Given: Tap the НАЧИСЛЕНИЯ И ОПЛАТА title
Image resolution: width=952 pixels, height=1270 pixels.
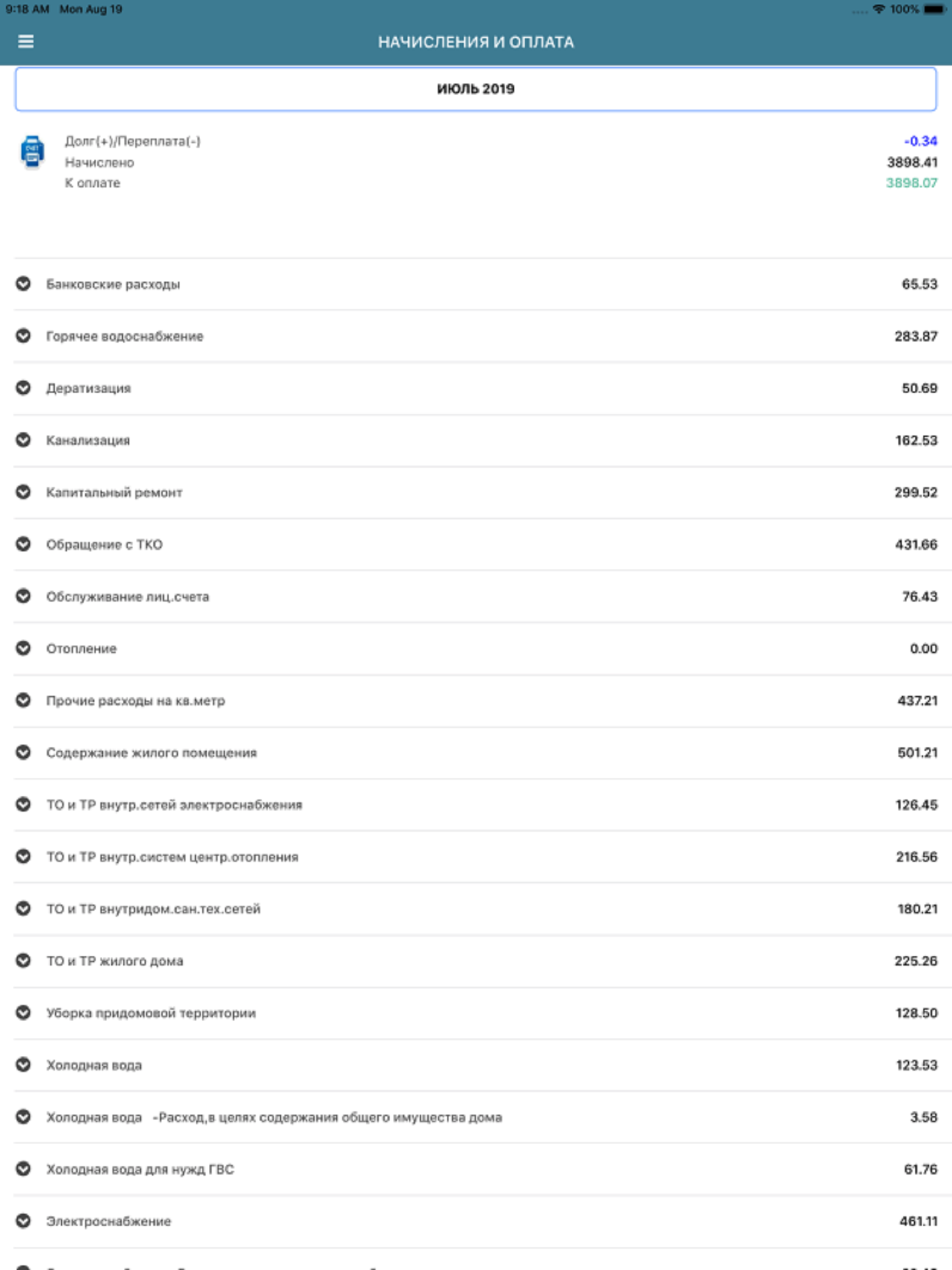Looking at the screenshot, I should pos(476,42).
